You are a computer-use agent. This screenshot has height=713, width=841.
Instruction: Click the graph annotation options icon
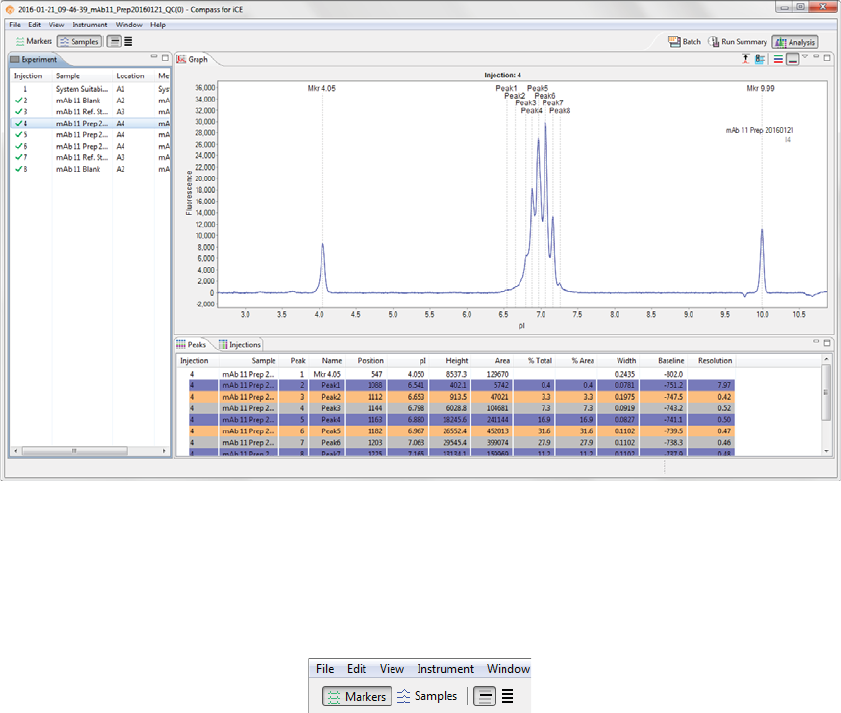(760, 60)
